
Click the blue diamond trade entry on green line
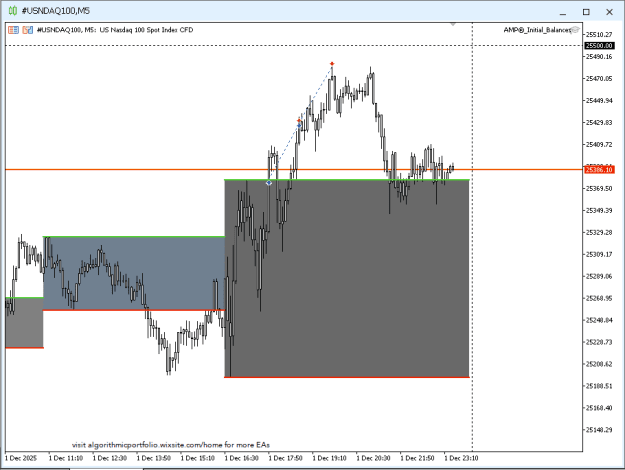[269, 183]
